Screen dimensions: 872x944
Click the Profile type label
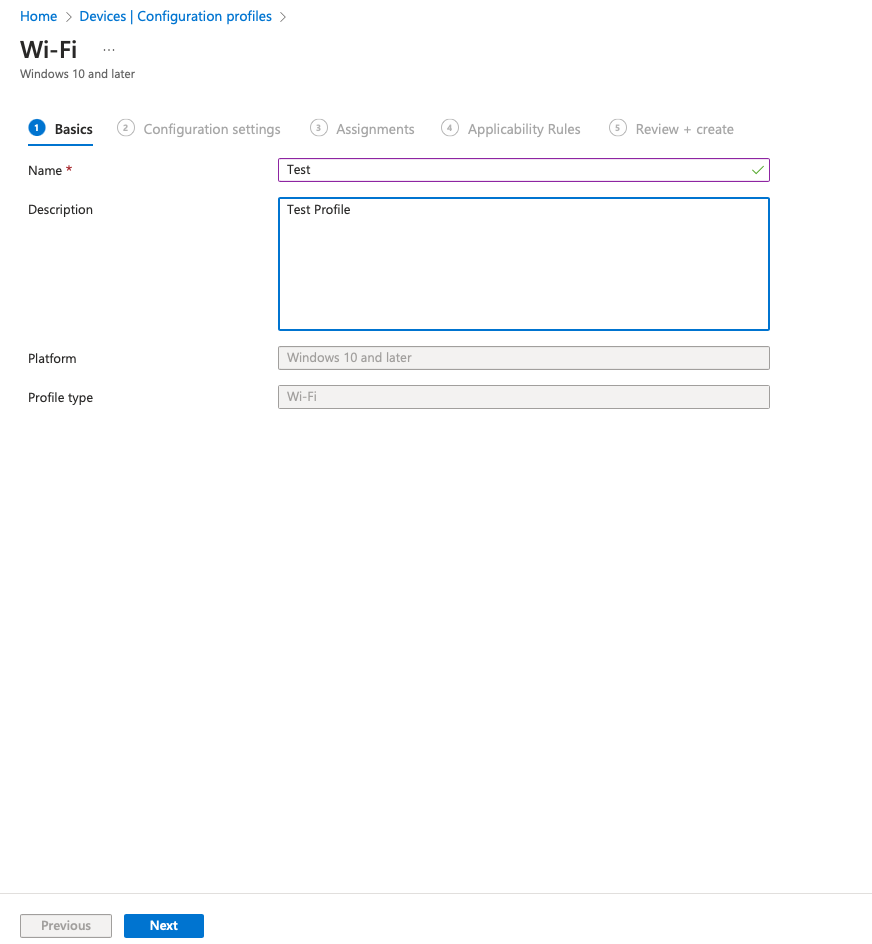tap(60, 398)
